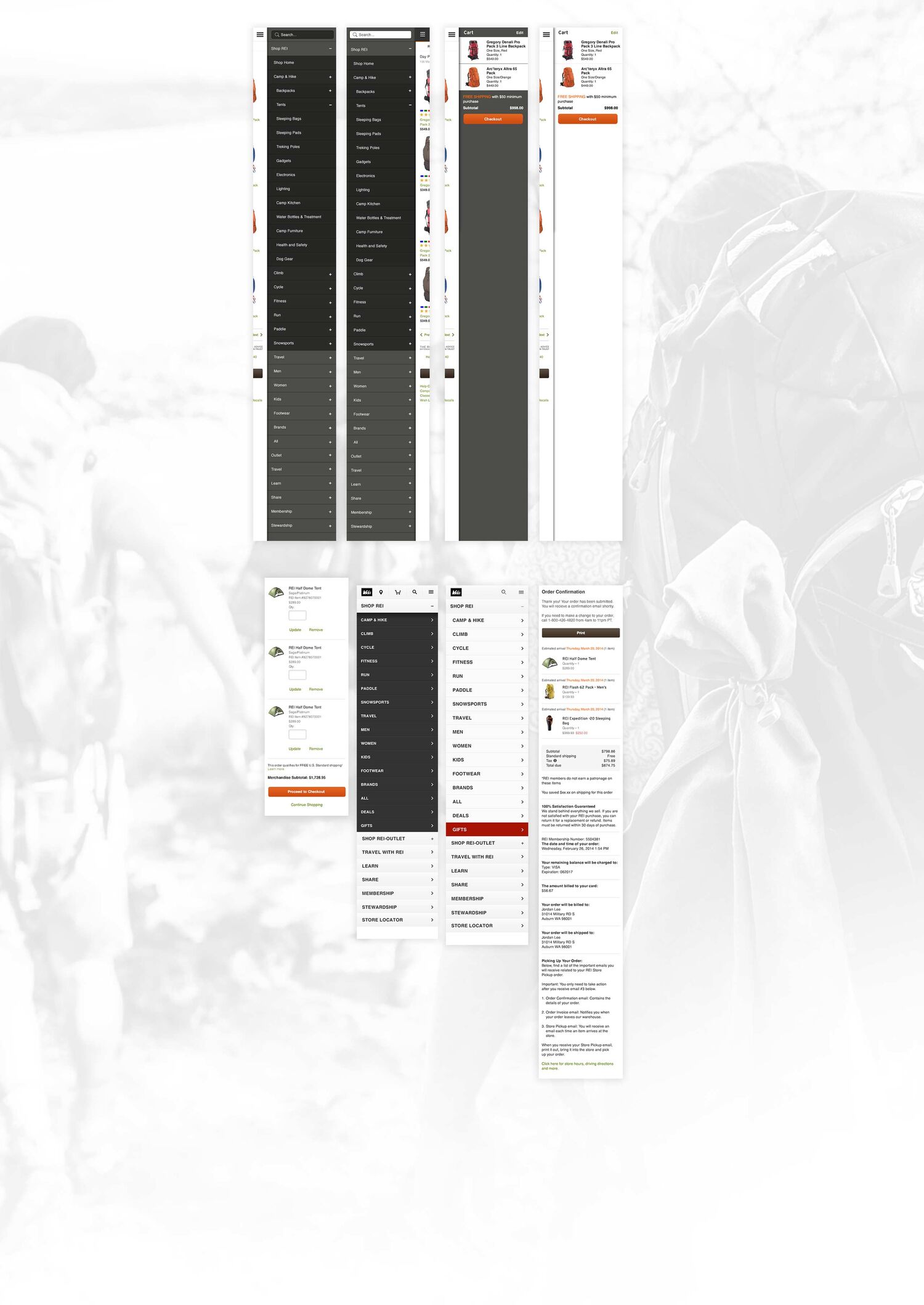Open the Arc'teryx Altra pack image in the white Cart

[x=567, y=77]
